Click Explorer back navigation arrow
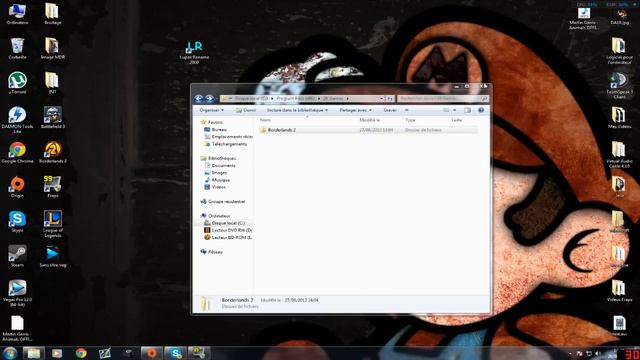The image size is (640, 360). [x=199, y=98]
